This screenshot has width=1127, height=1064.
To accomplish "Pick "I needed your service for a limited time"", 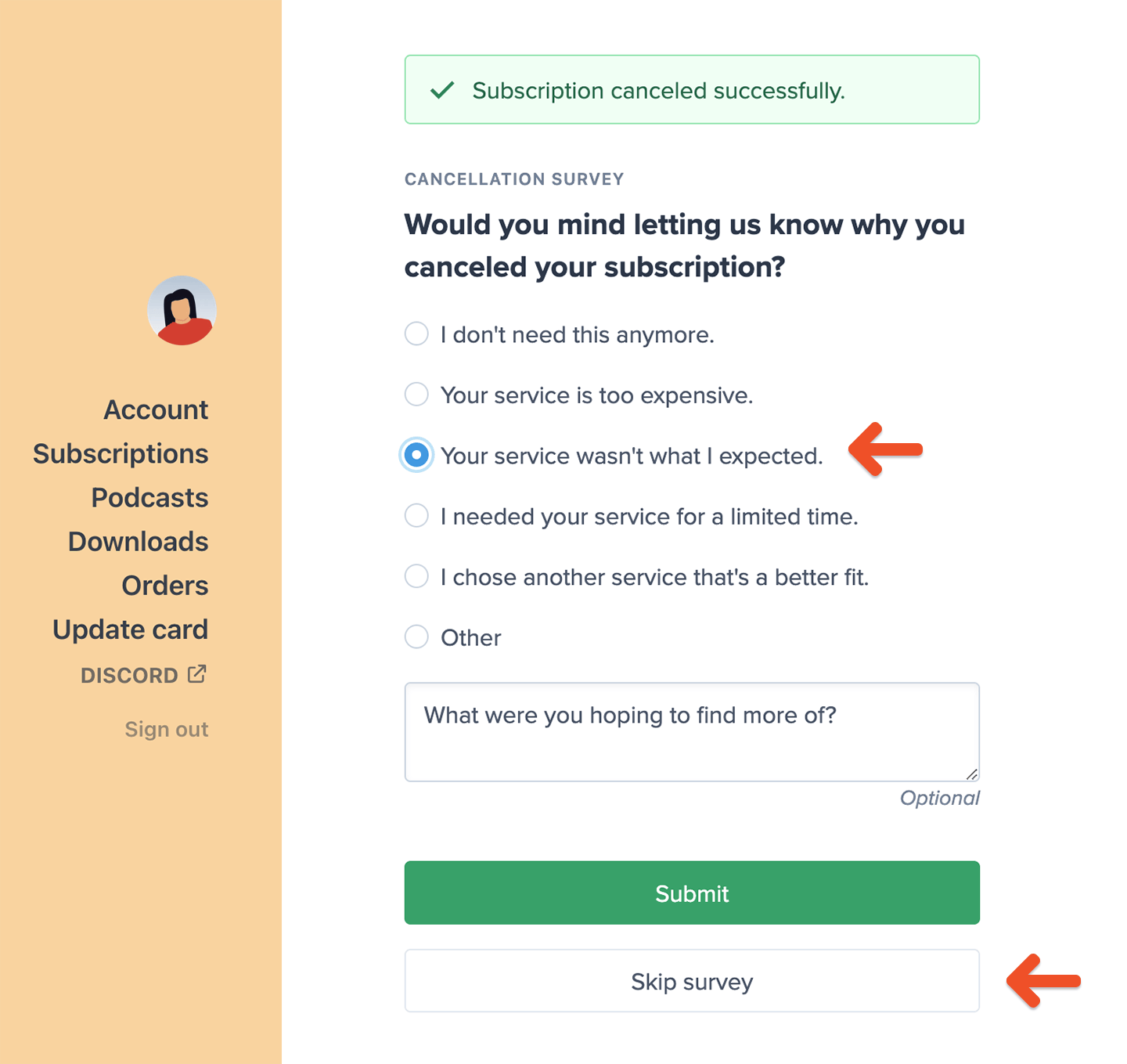I will 416,515.
